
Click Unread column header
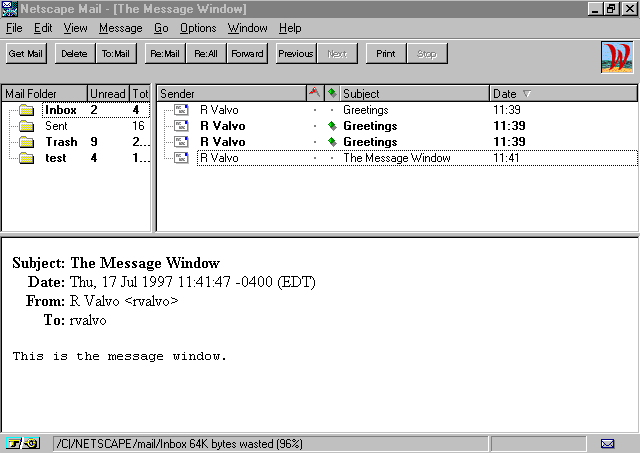pos(108,93)
